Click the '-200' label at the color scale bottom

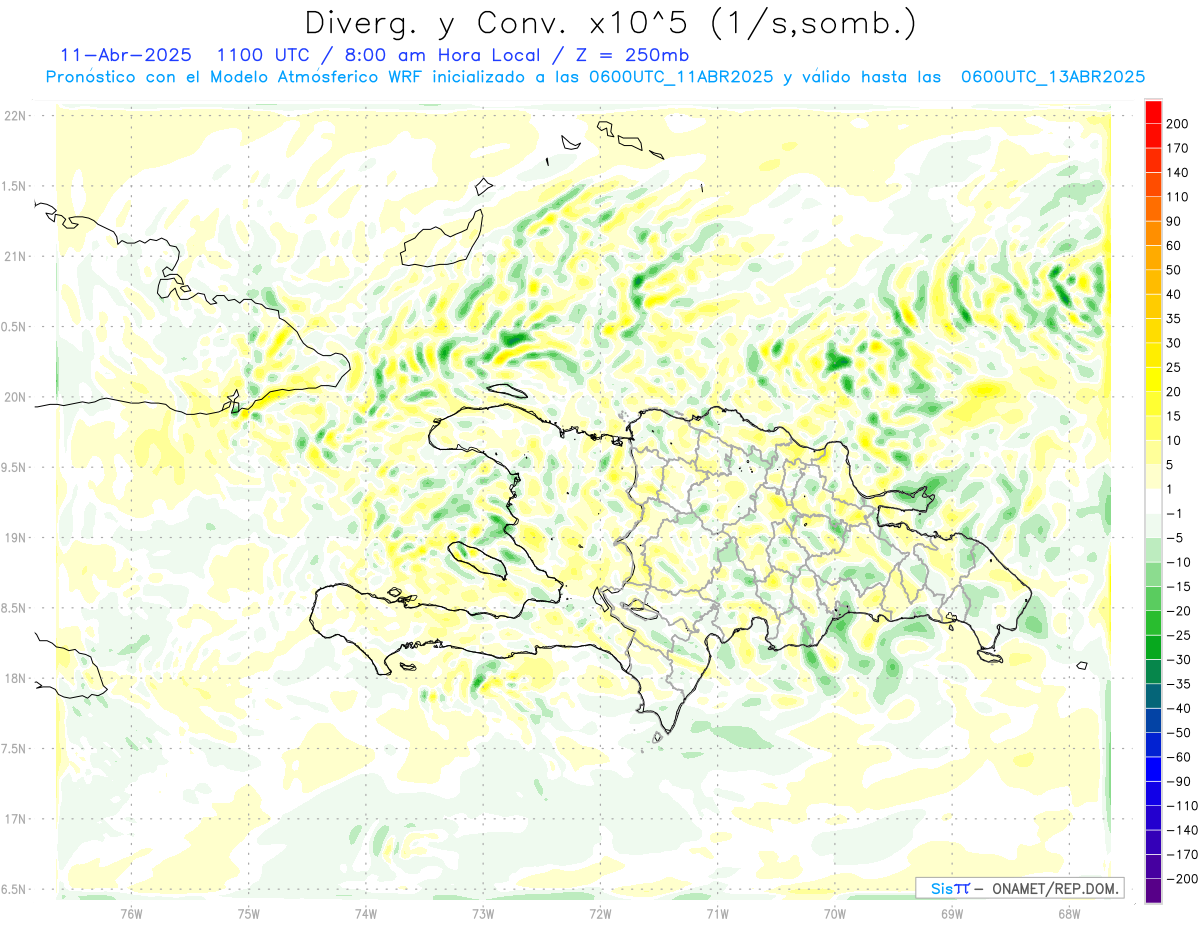coord(1181,878)
